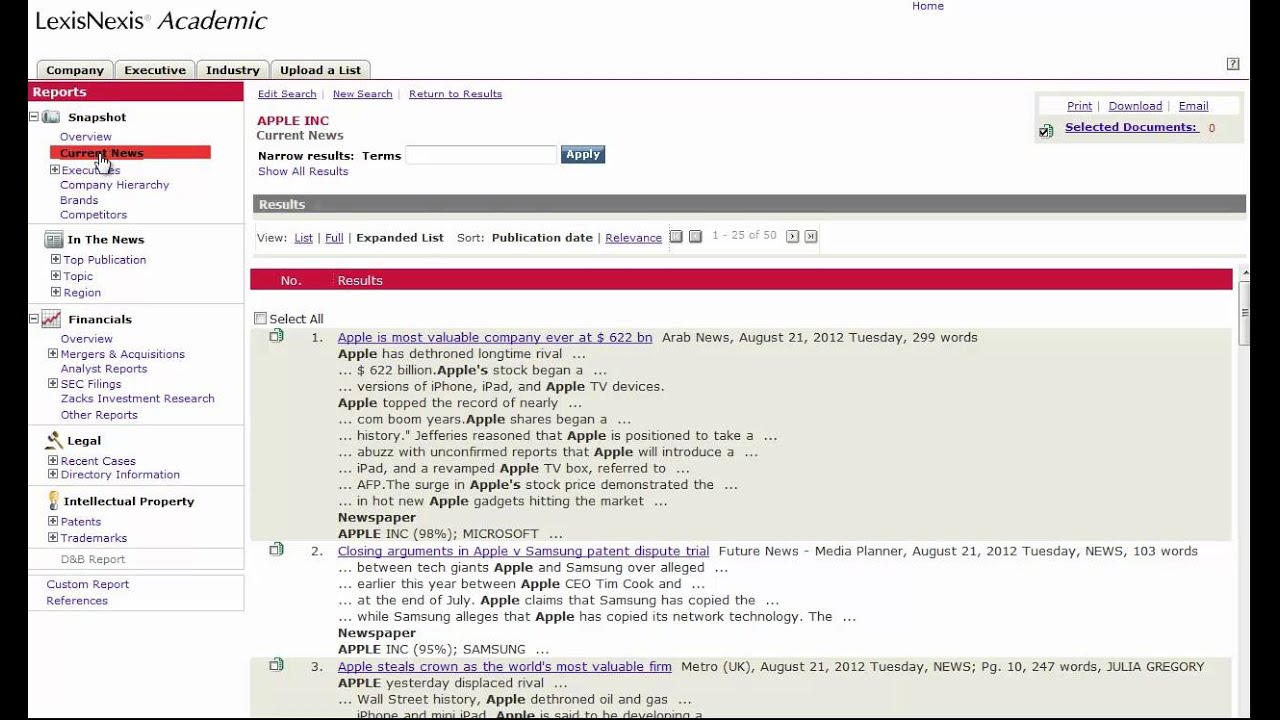Click Show All Results link

pos(303,172)
